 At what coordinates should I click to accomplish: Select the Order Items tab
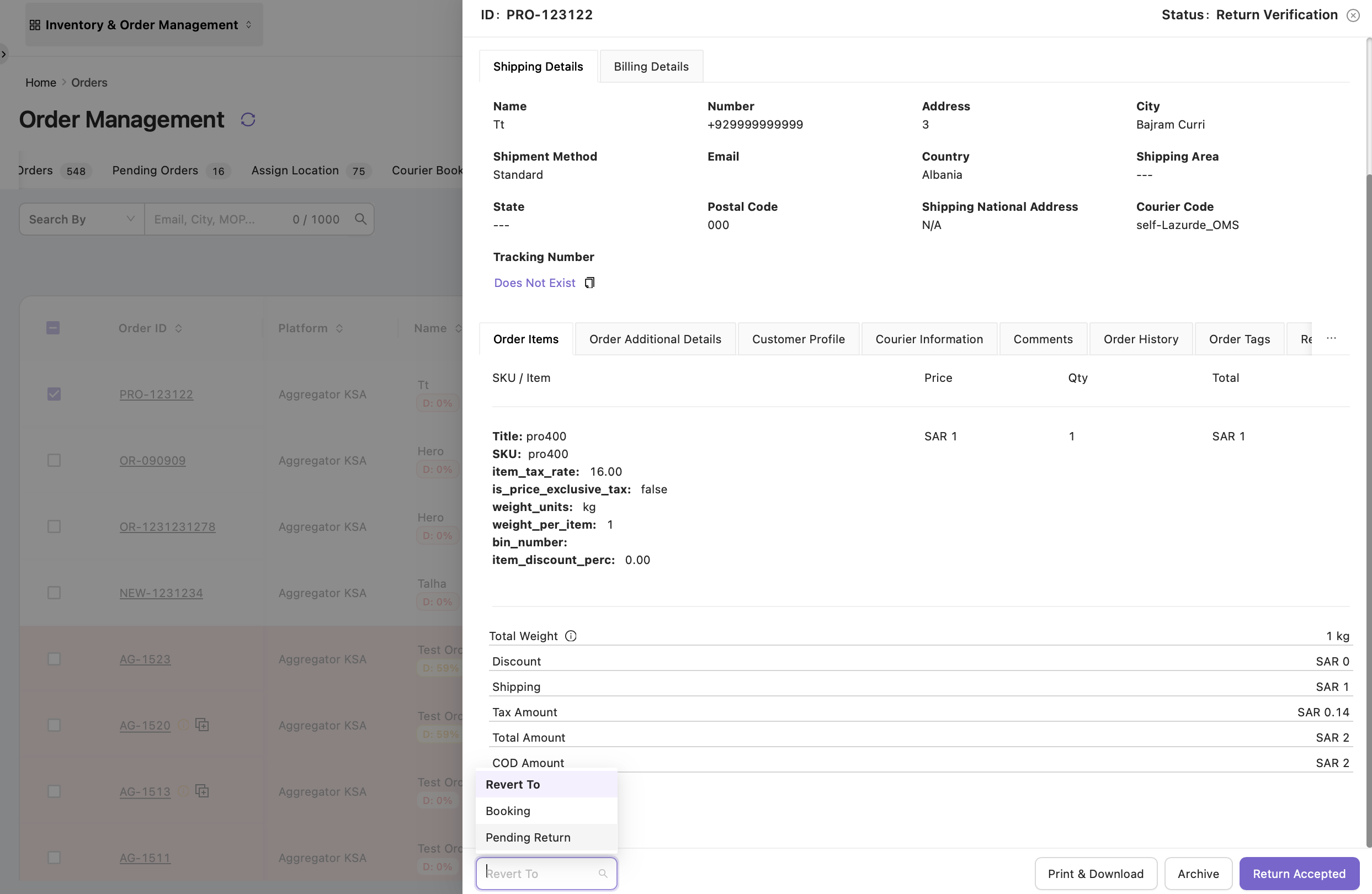click(x=526, y=339)
